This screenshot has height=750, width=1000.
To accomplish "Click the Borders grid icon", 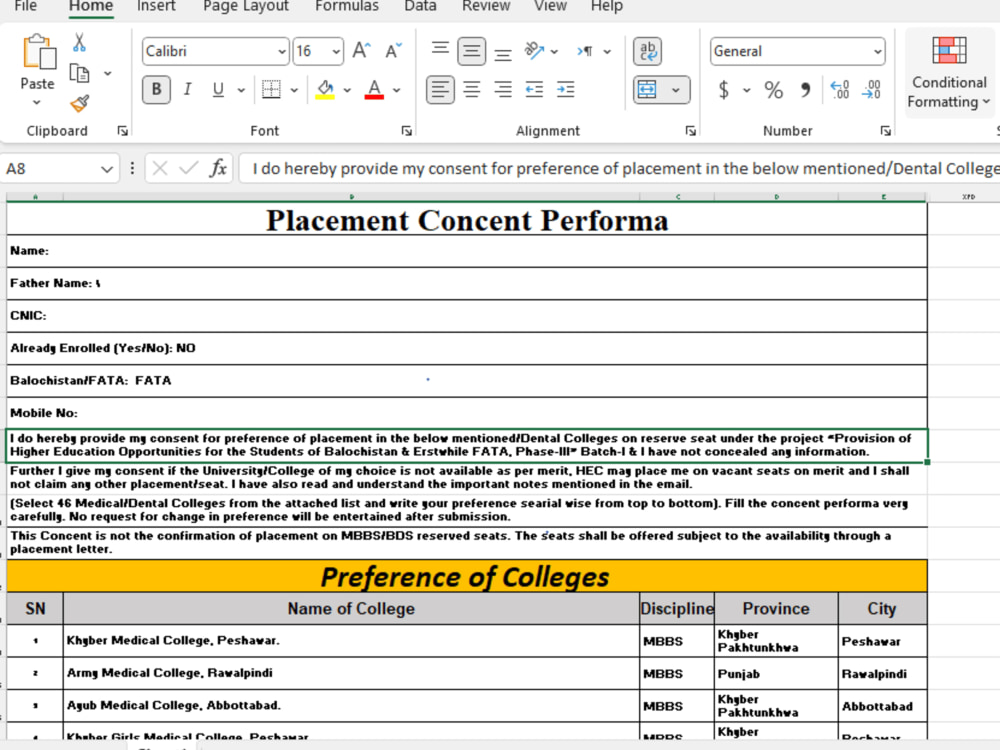I will [271, 89].
